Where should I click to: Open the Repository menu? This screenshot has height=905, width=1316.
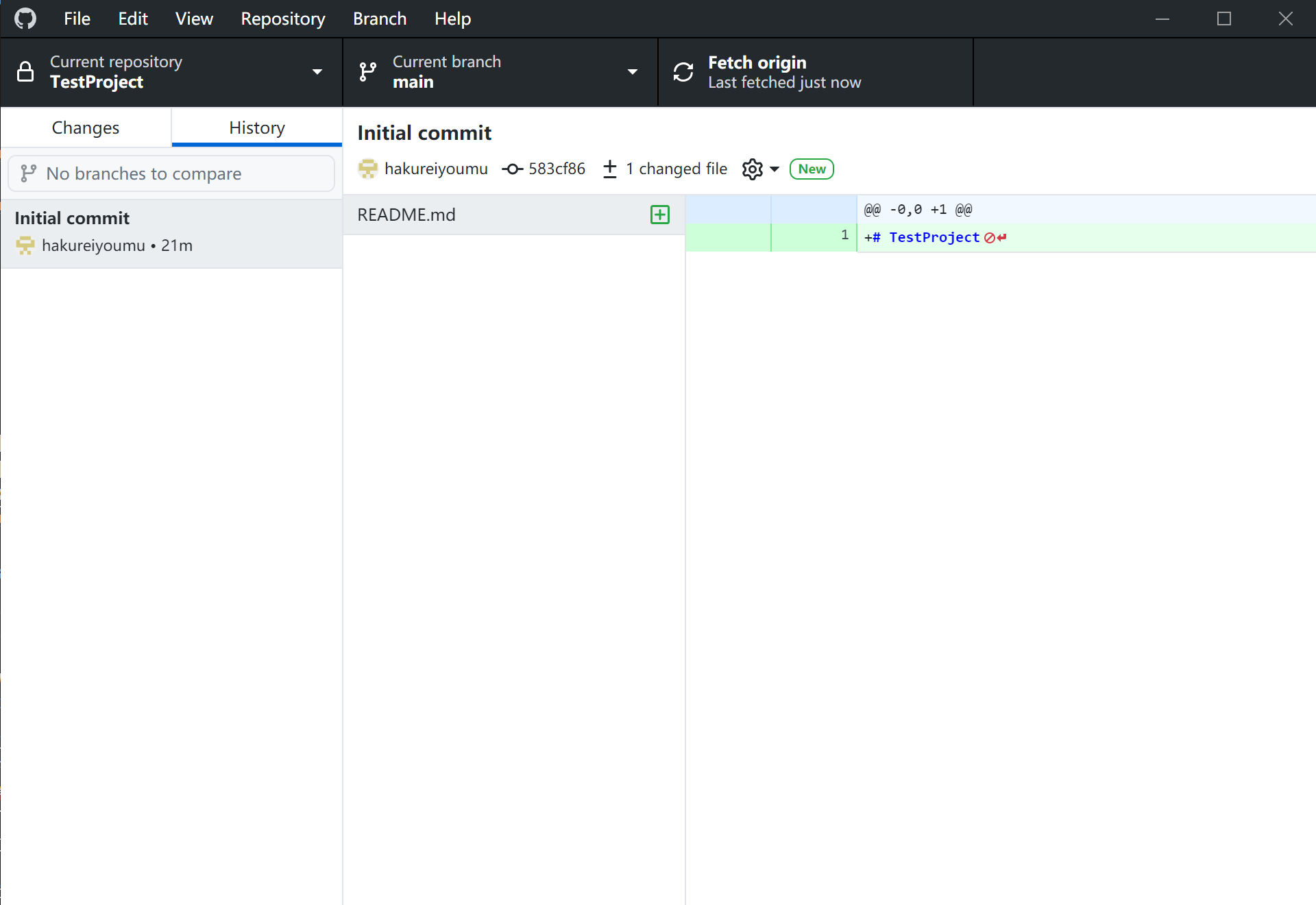(282, 19)
